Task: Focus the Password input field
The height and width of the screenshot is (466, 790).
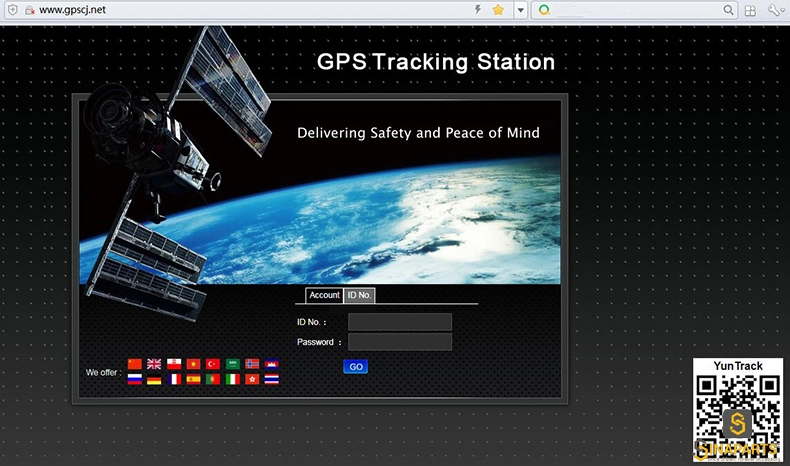Action: coord(400,342)
